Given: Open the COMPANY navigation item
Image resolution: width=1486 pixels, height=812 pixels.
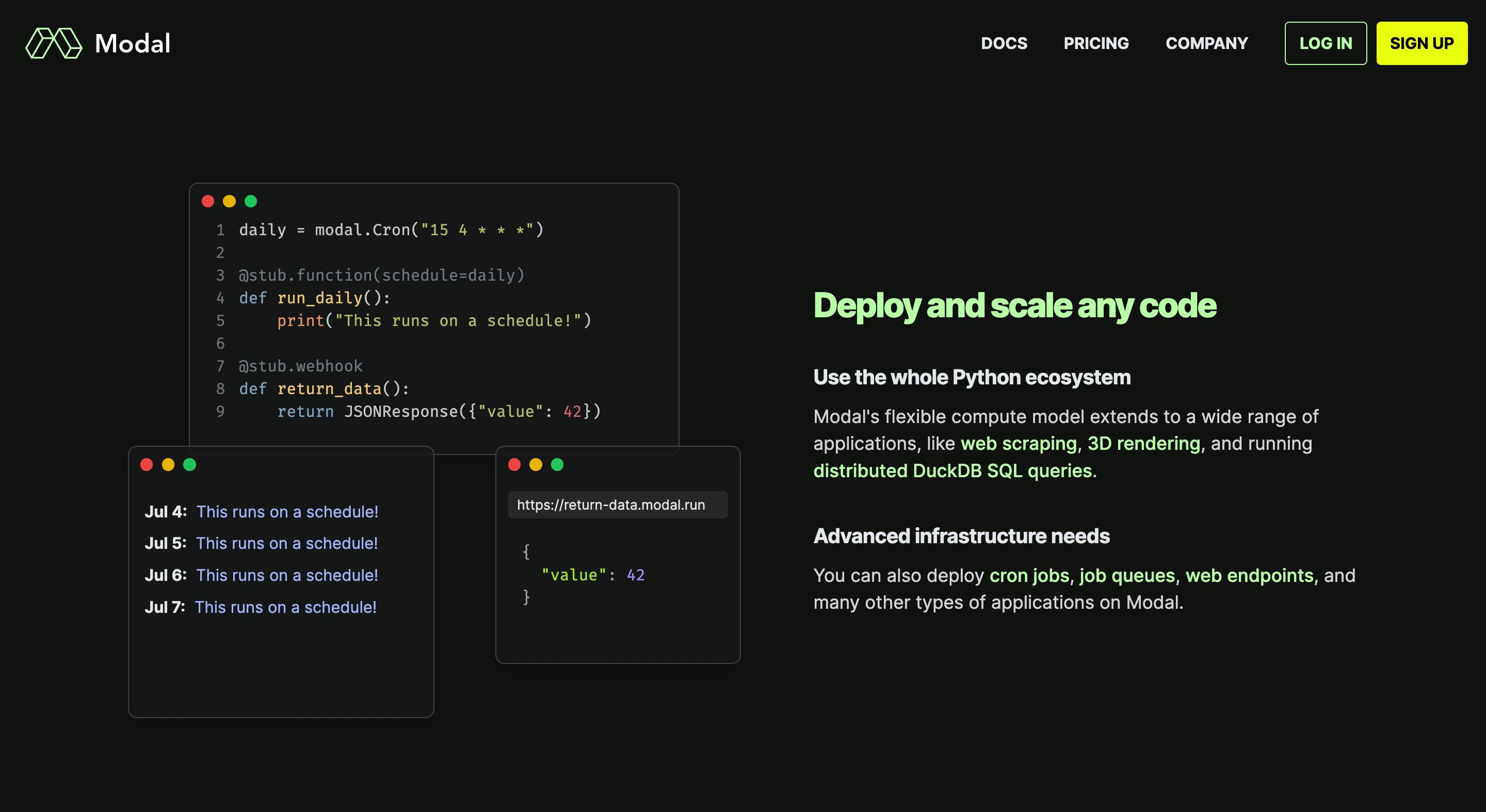Looking at the screenshot, I should coord(1206,43).
